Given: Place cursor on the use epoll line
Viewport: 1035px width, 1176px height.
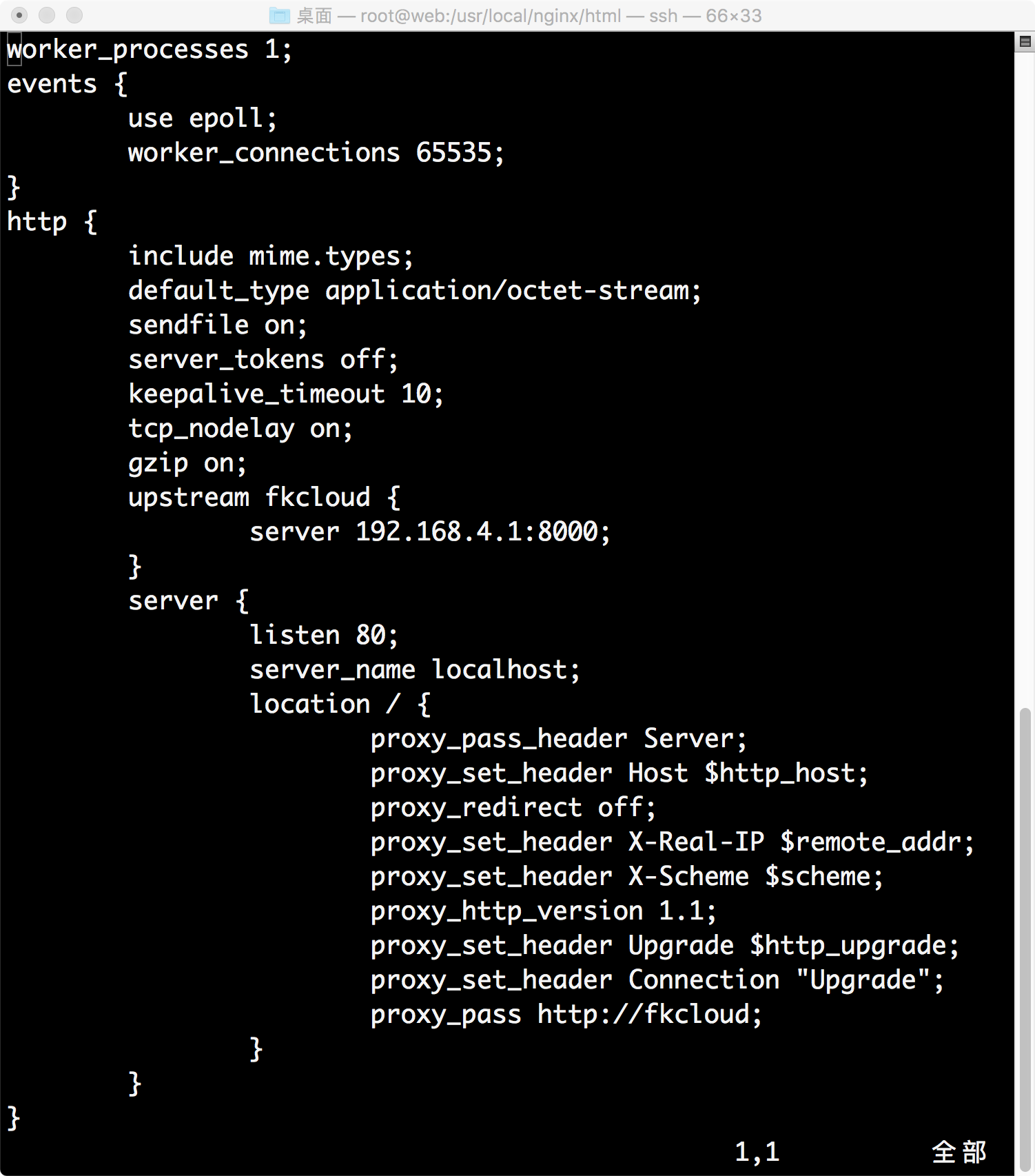Looking at the screenshot, I should coord(202,118).
